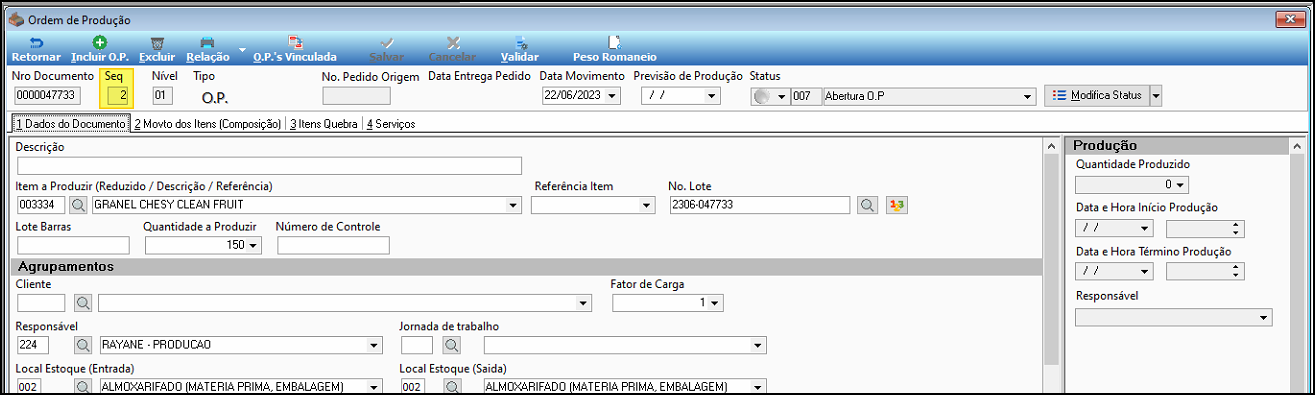
Task: Click the Produção panel vertical scrollbar
Action: [x=1297, y=266]
